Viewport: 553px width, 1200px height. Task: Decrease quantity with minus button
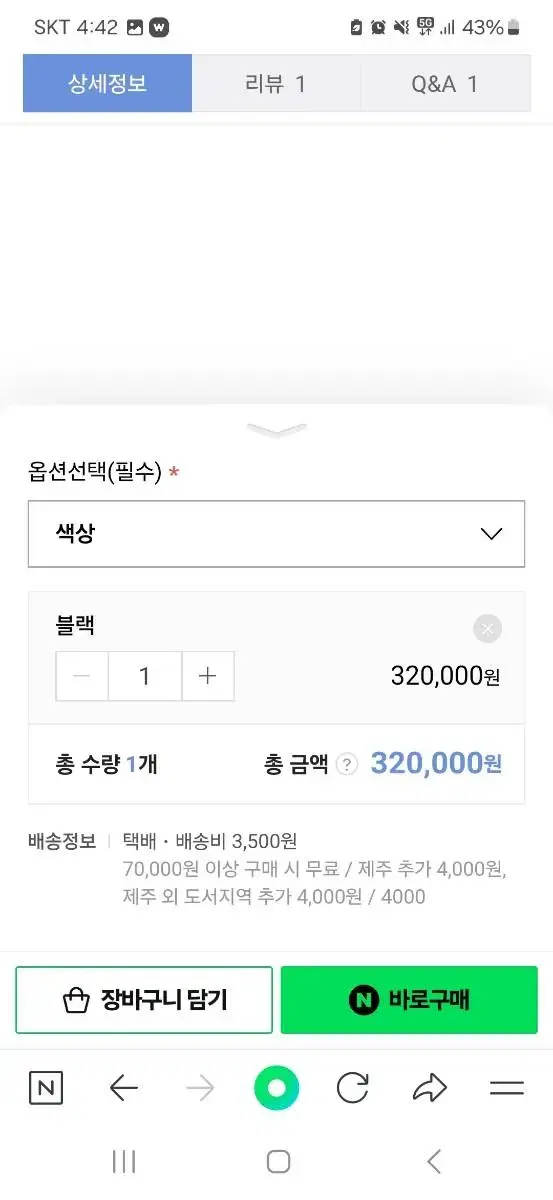pyautogui.click(x=83, y=676)
